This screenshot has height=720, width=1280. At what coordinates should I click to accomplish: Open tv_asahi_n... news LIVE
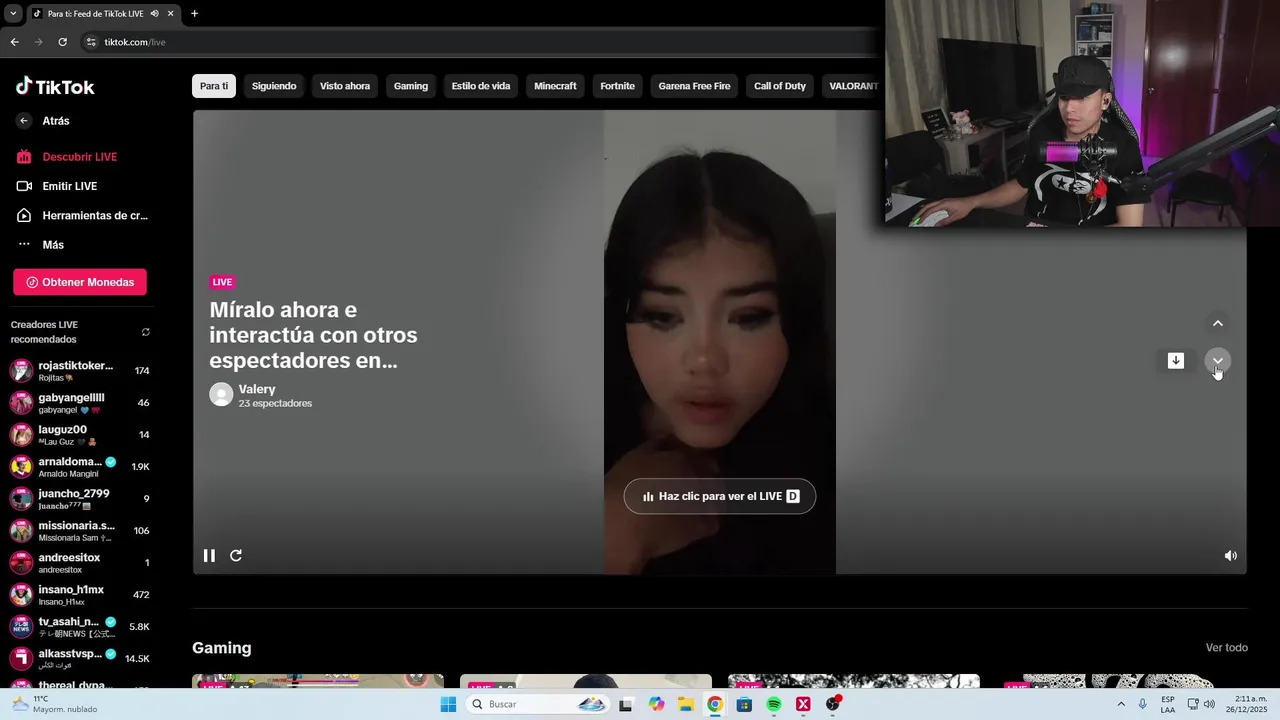pos(80,627)
